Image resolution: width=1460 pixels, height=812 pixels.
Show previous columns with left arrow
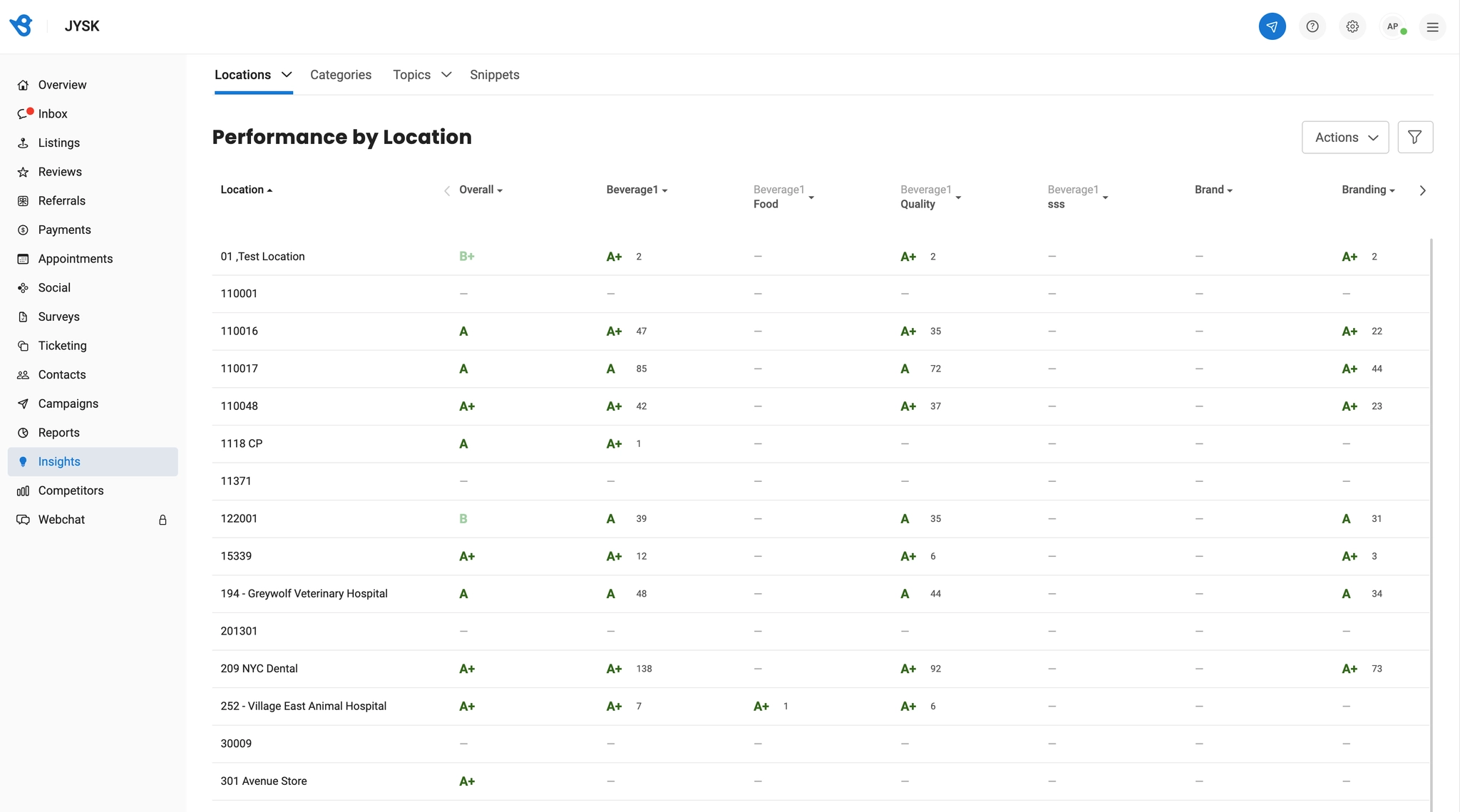tap(447, 190)
